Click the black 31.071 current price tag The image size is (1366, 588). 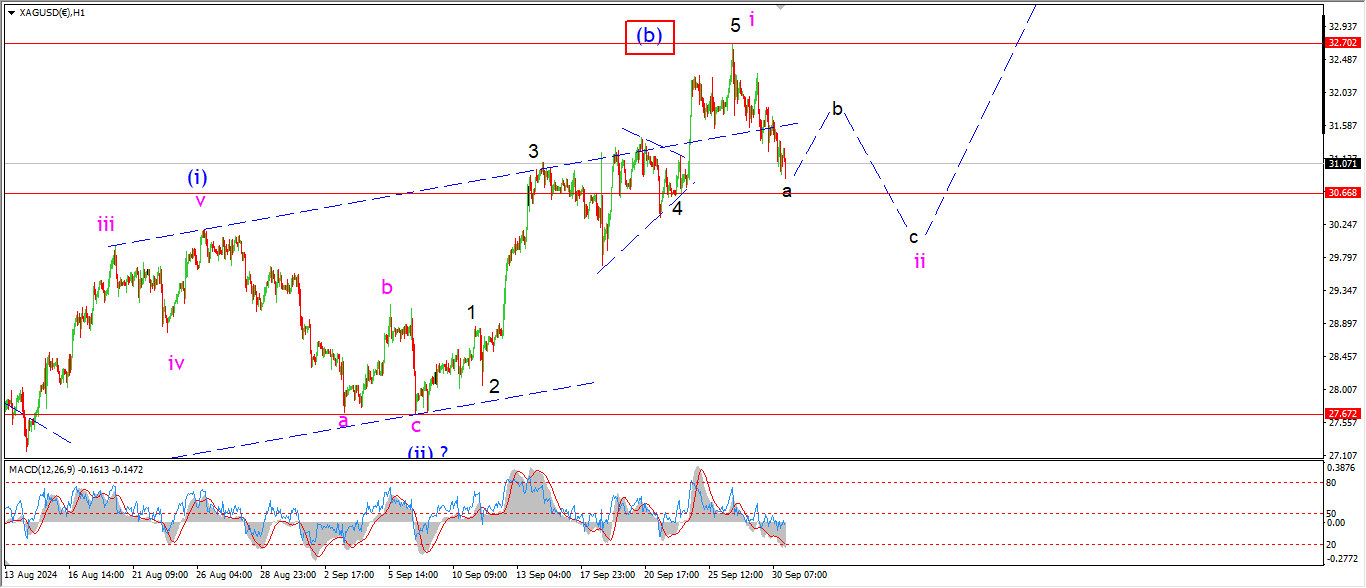1342,163
